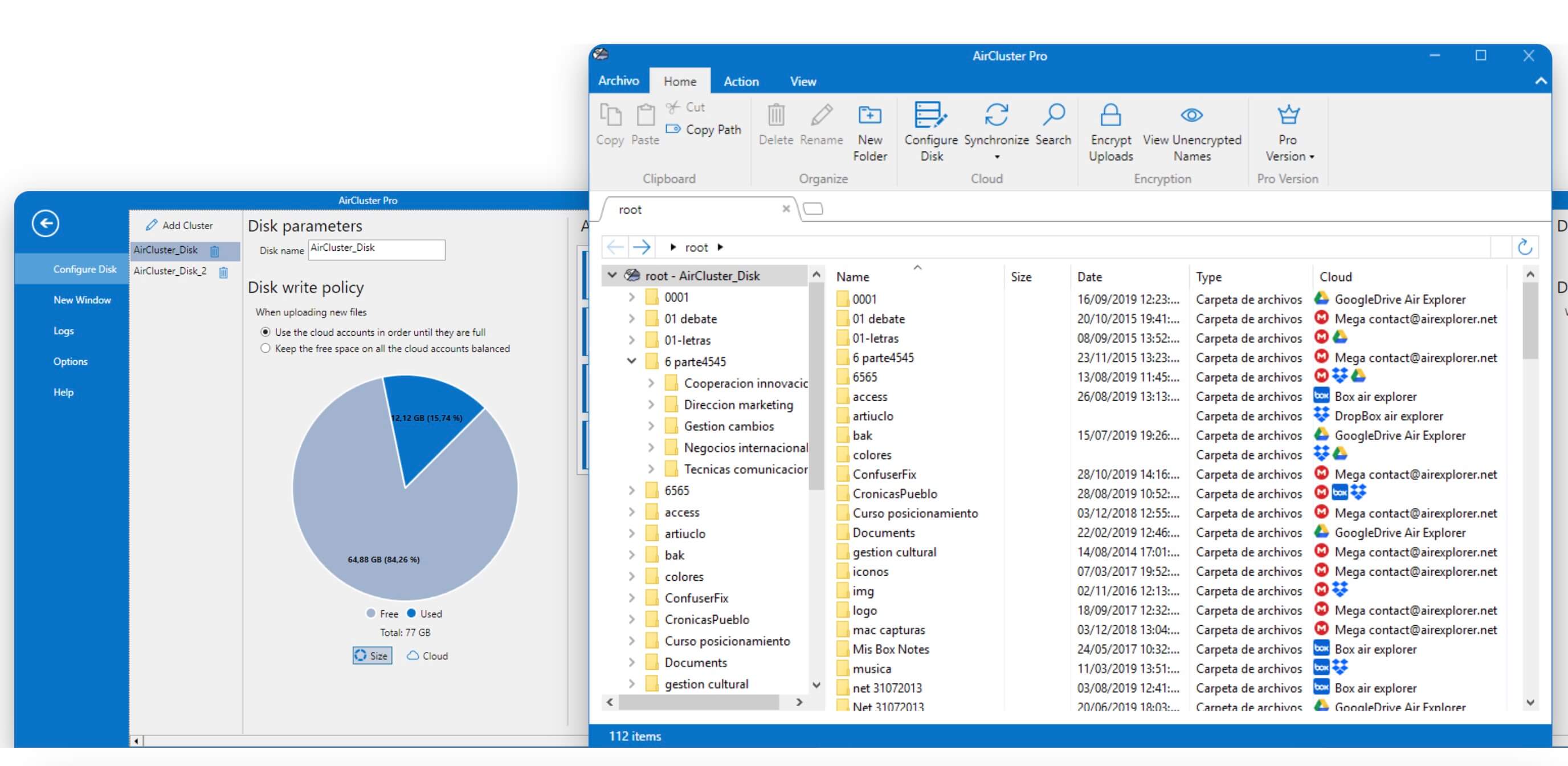Viewport: 1568px width, 766px height.
Task: Open the Synchronize dropdown arrow
Action: [997, 157]
